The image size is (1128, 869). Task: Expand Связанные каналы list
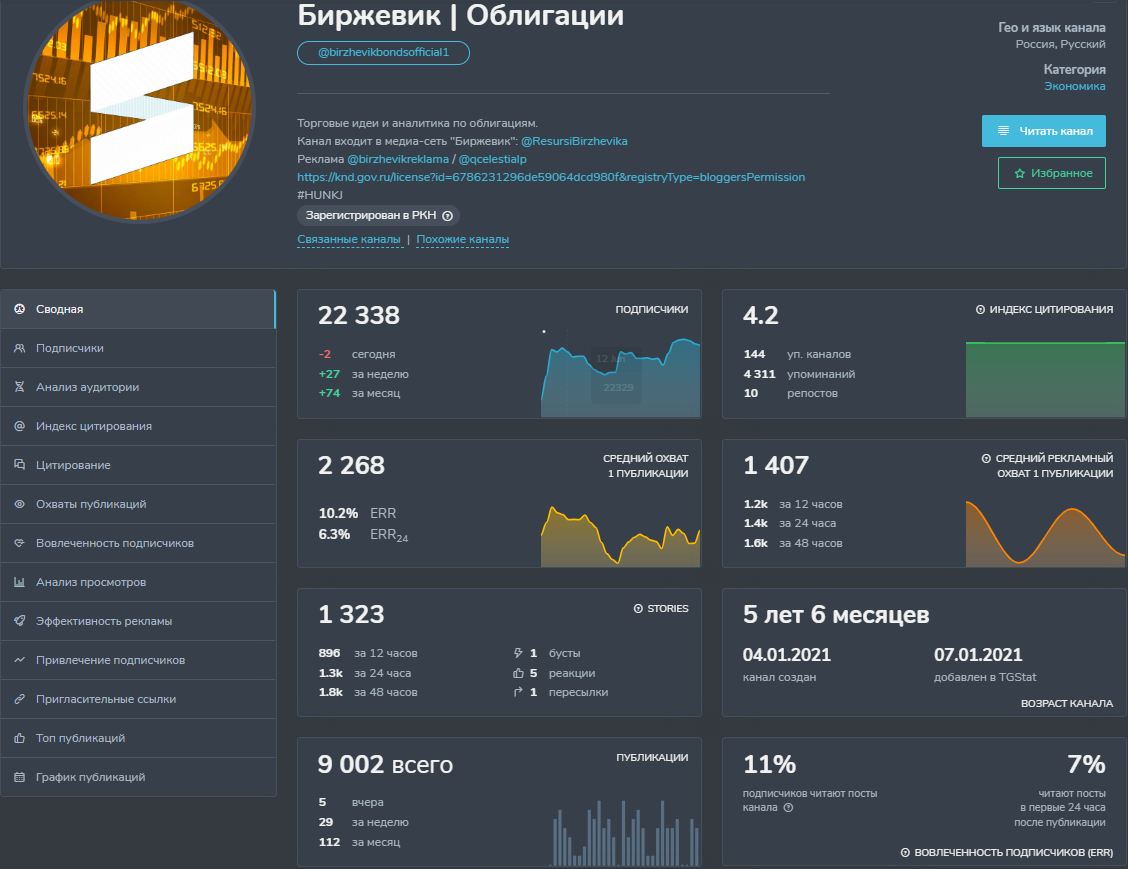click(349, 240)
